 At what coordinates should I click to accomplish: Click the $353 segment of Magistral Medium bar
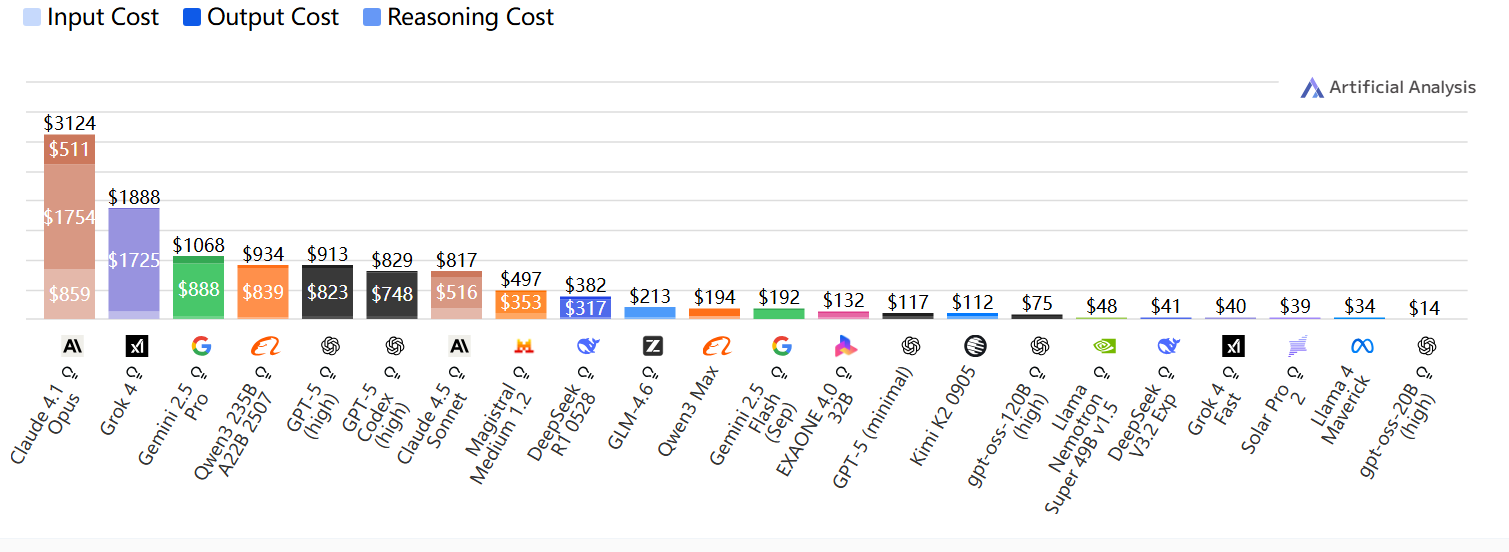click(x=521, y=303)
